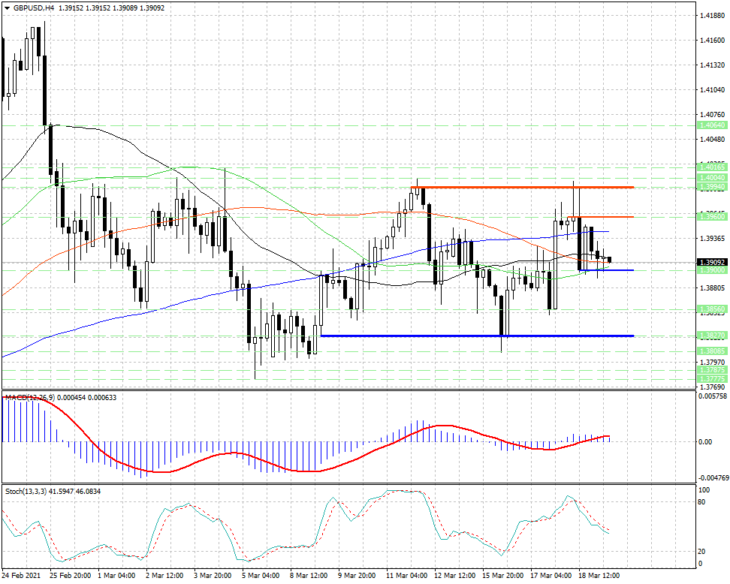Click the Stochastic 80 level scale label
This screenshot has width=730, height=584.
pyautogui.click(x=703, y=502)
